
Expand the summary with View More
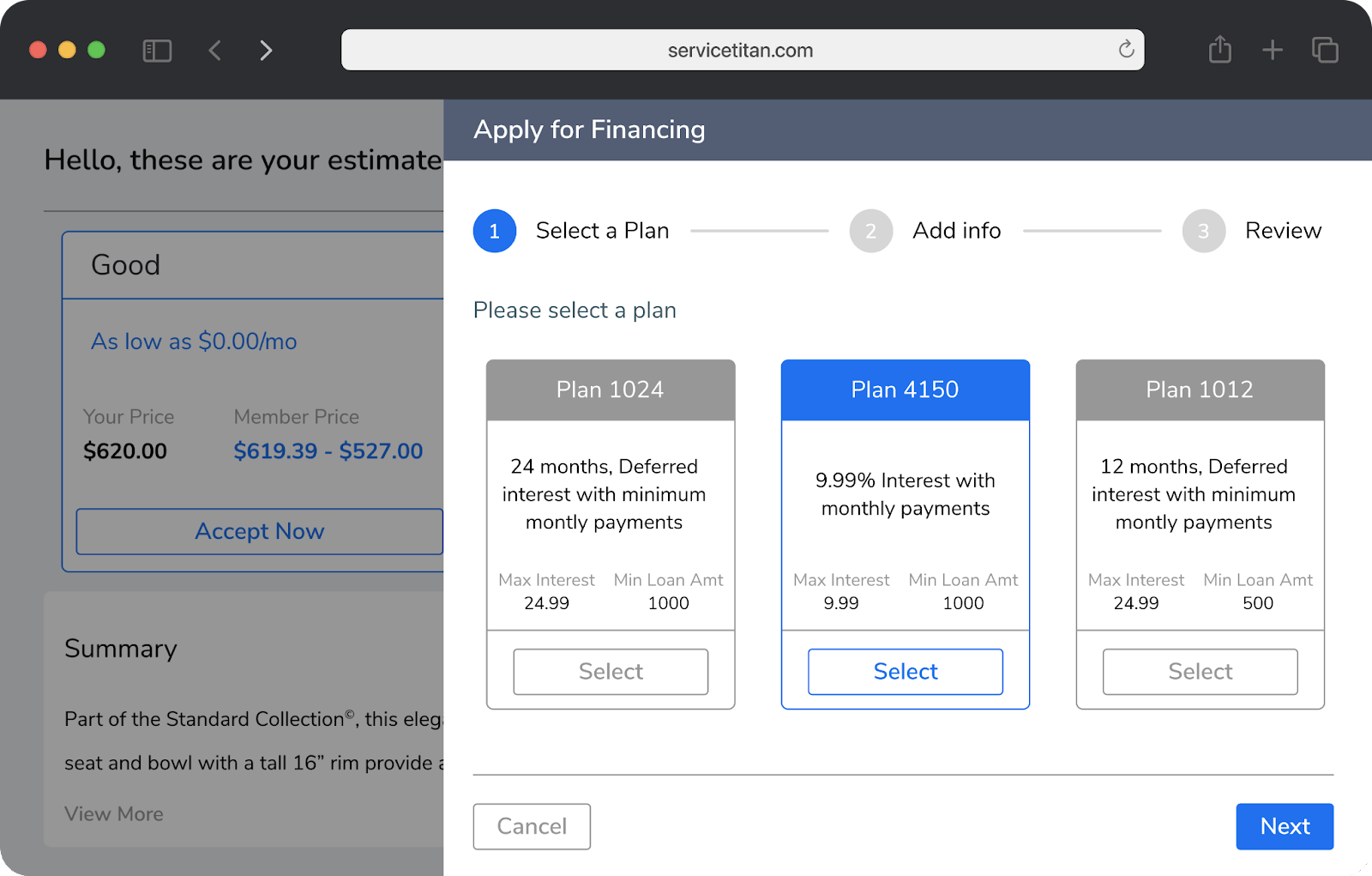(x=114, y=813)
